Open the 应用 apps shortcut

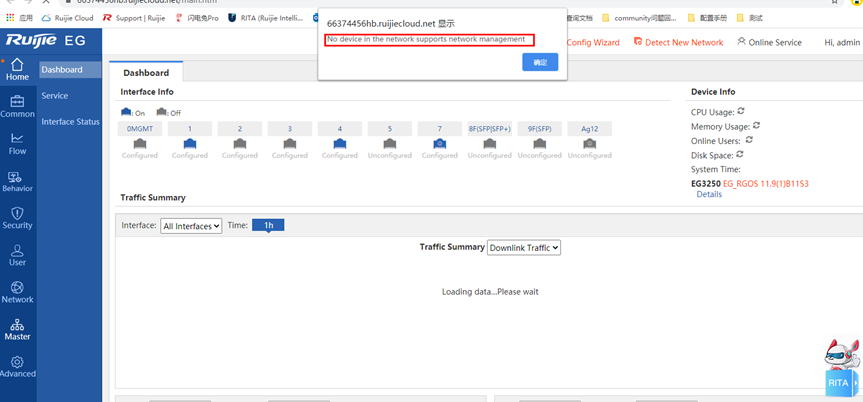pyautogui.click(x=19, y=18)
